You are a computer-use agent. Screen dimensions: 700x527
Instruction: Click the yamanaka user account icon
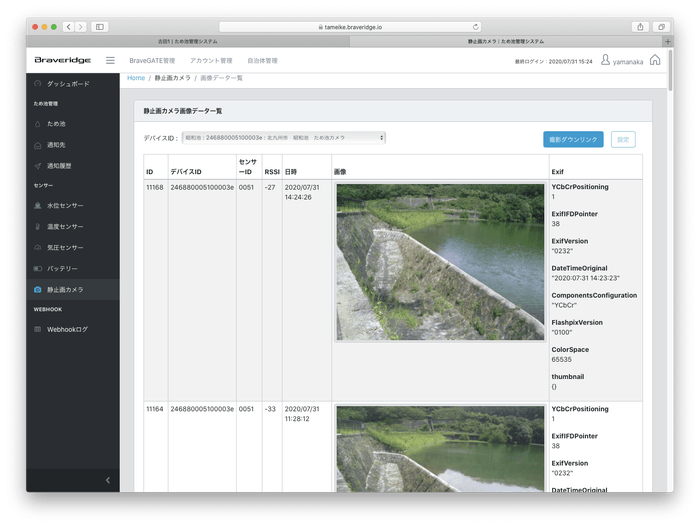[605, 61]
